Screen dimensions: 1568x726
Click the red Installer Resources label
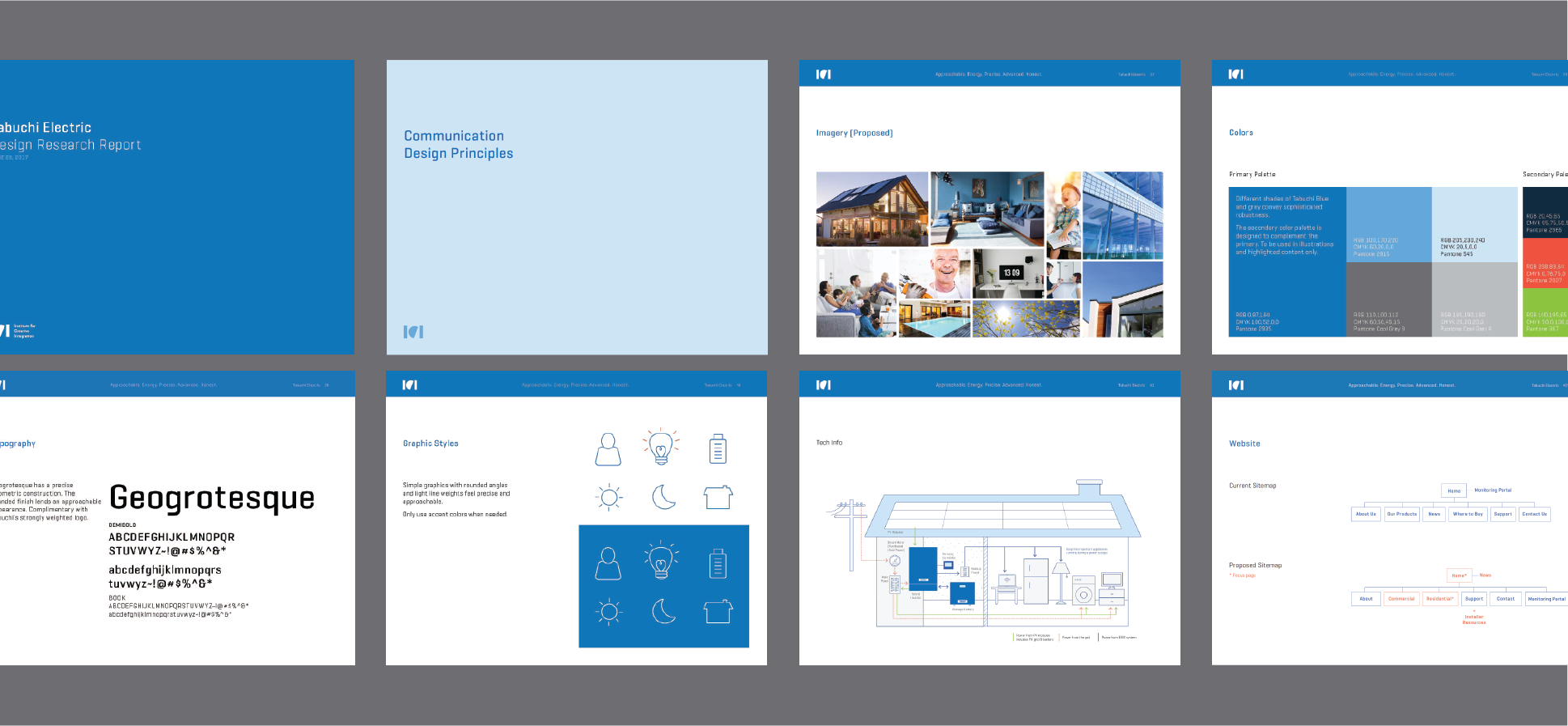click(x=1474, y=619)
